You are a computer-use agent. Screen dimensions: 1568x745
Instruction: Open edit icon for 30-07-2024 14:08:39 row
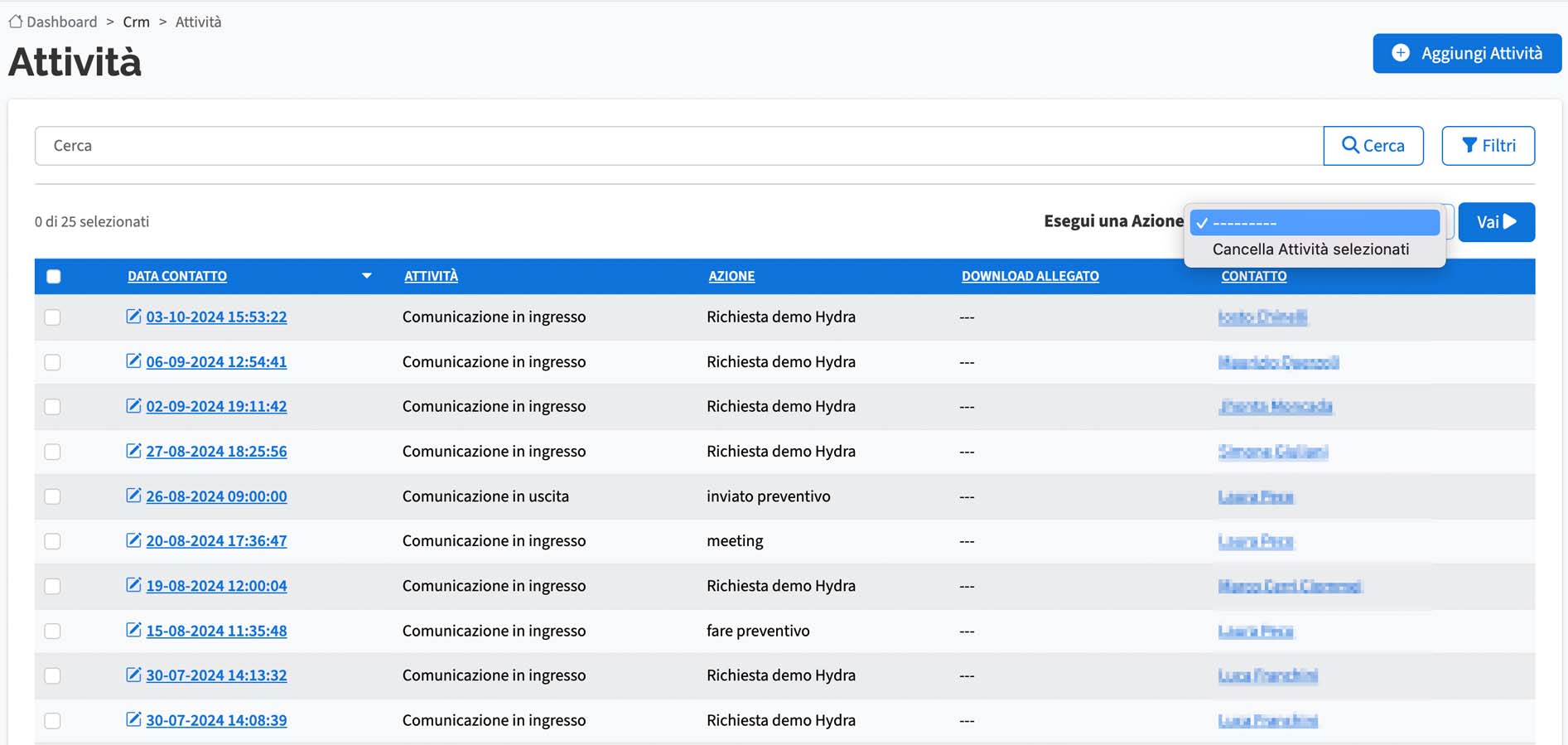(x=133, y=718)
